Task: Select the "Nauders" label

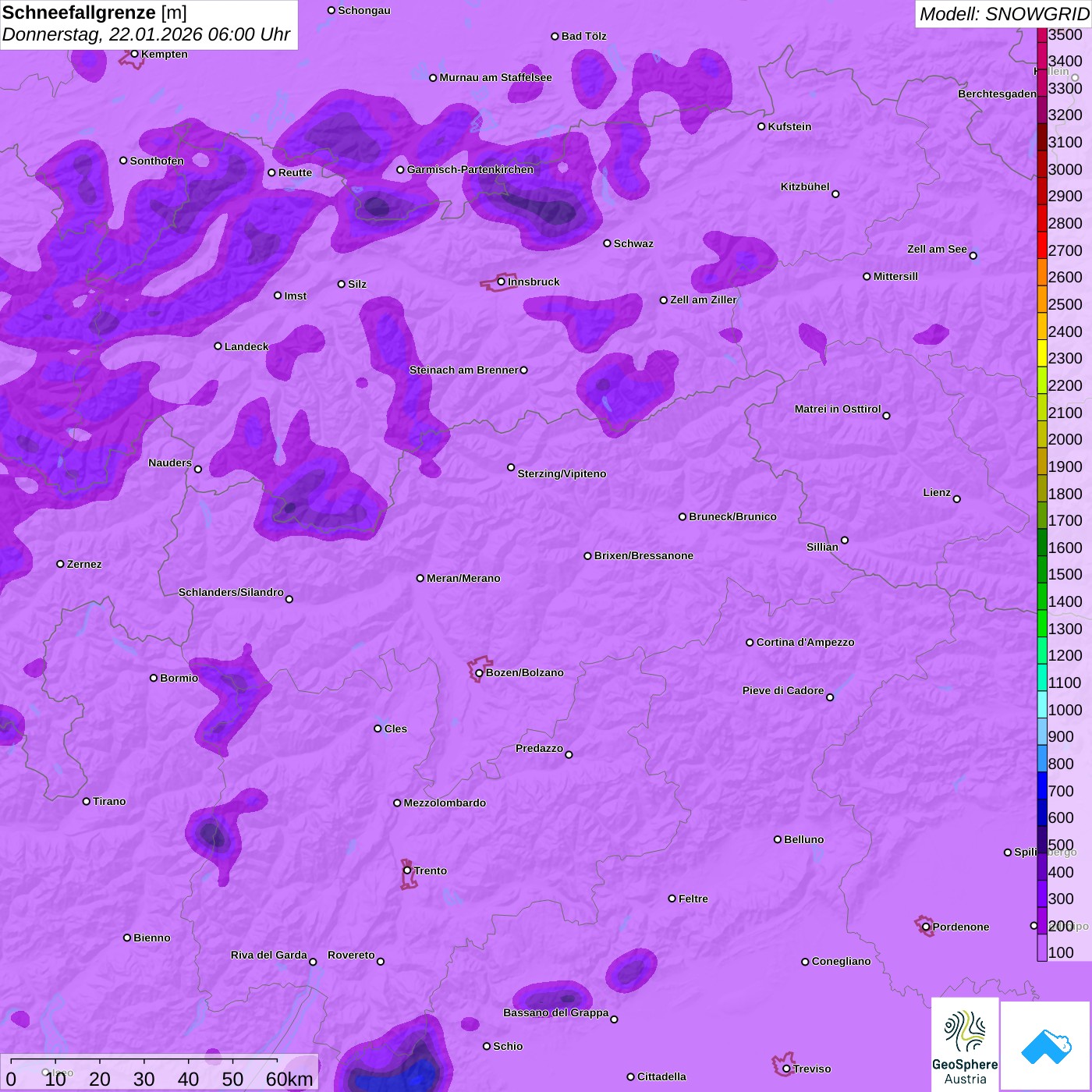Action: (x=170, y=463)
